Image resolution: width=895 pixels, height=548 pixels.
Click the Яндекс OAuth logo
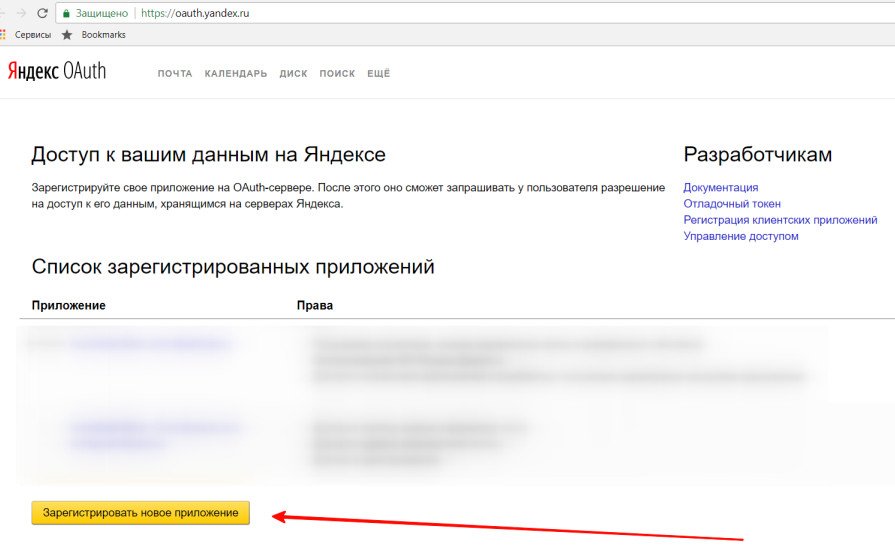tap(57, 71)
